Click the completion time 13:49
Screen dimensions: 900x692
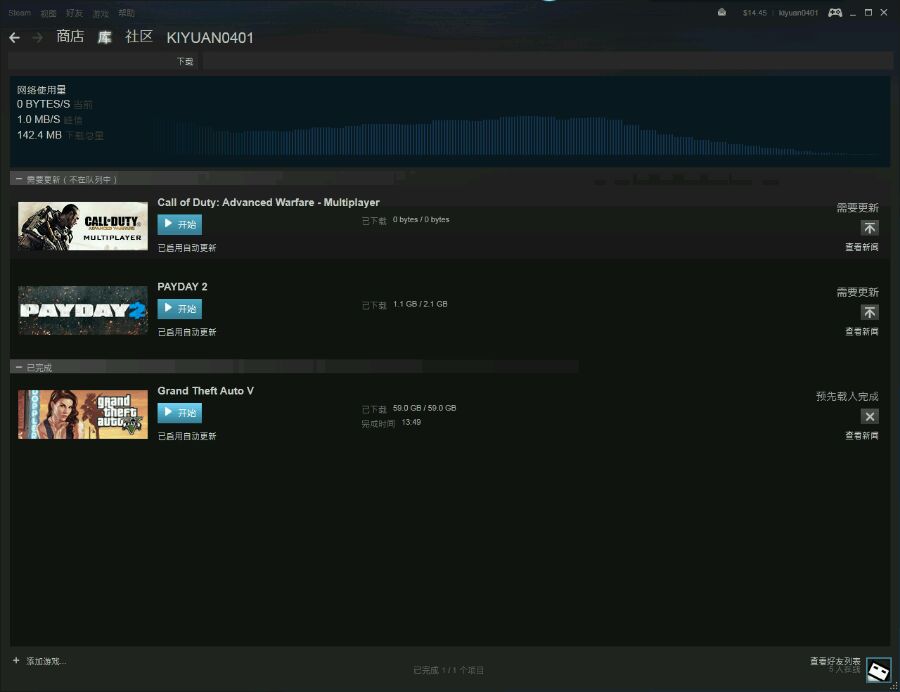(x=411, y=422)
